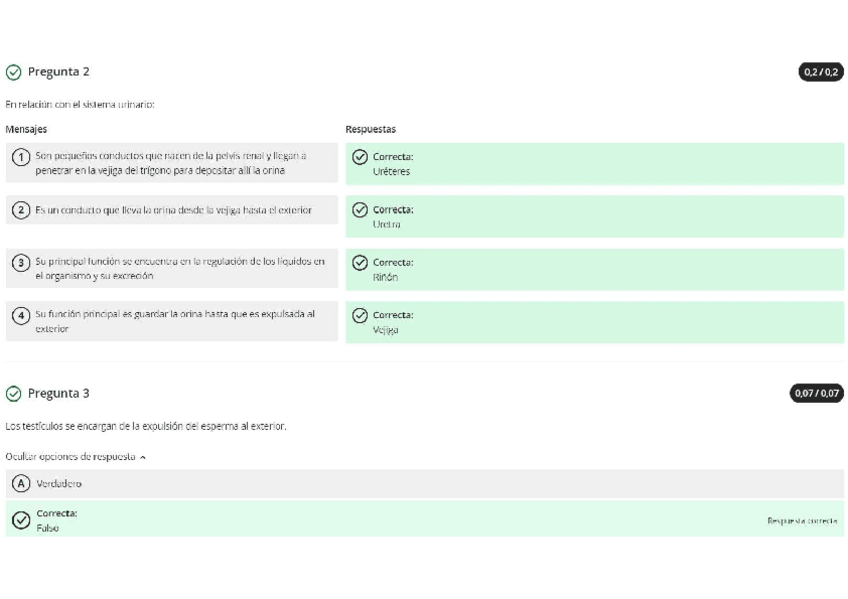
Task: Click the green check icon beside Pregunta 2
Action: [x=13, y=72]
